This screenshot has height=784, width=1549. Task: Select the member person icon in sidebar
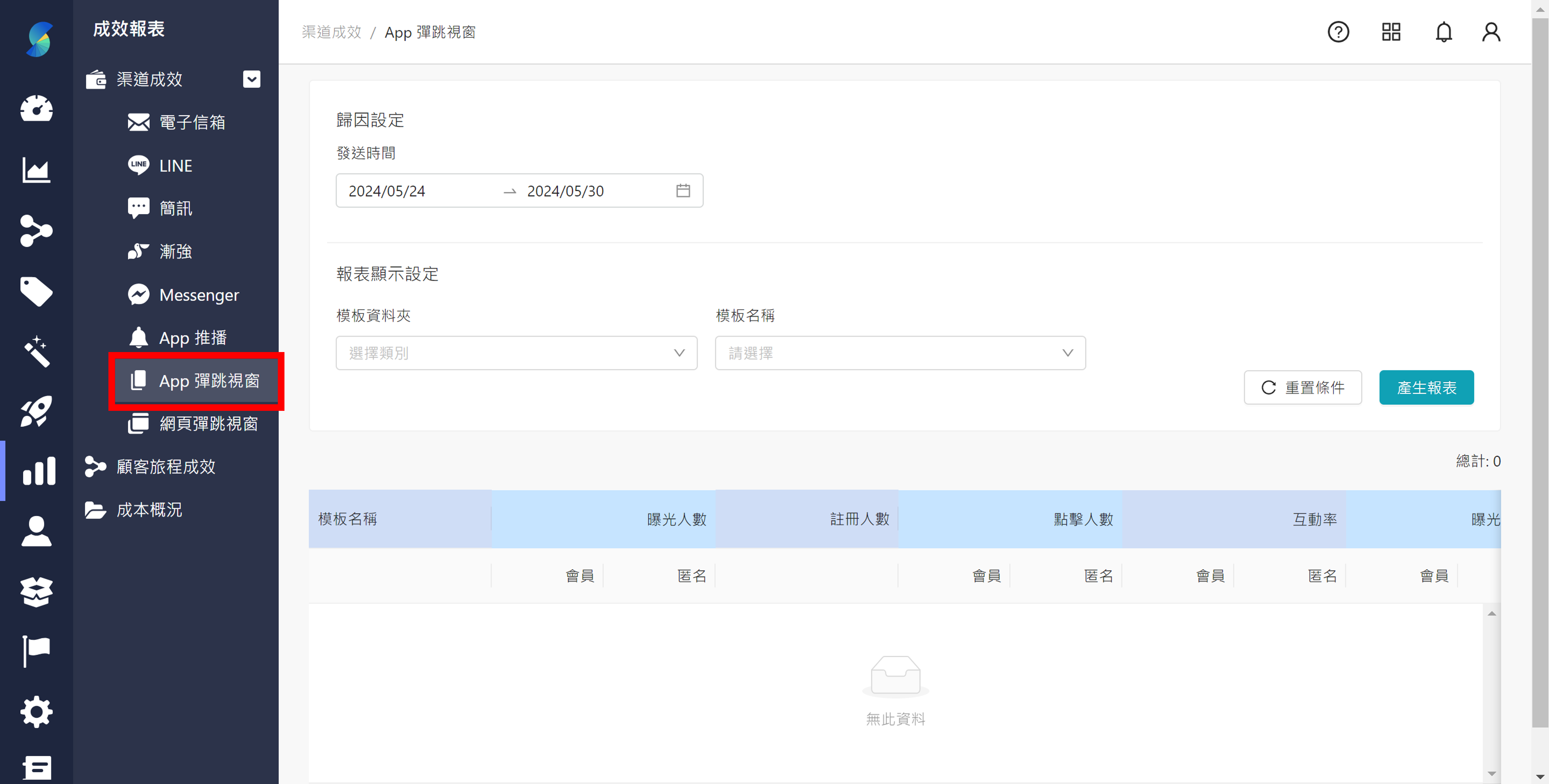(x=36, y=532)
